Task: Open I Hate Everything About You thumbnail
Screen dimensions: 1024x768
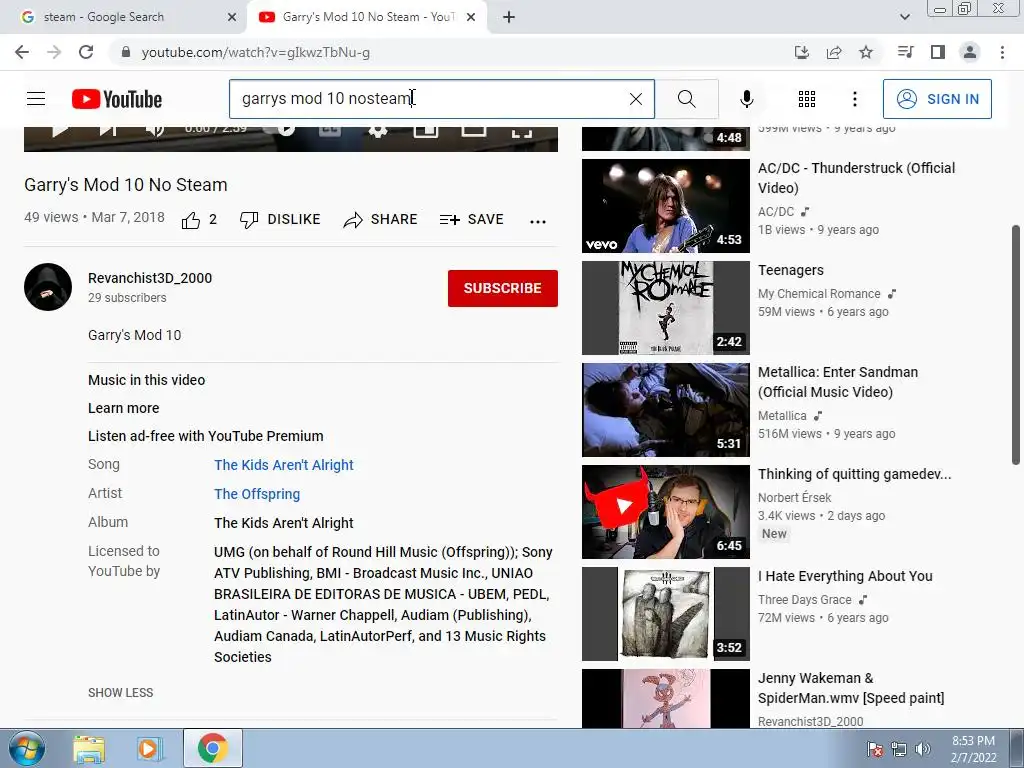Action: pos(665,614)
